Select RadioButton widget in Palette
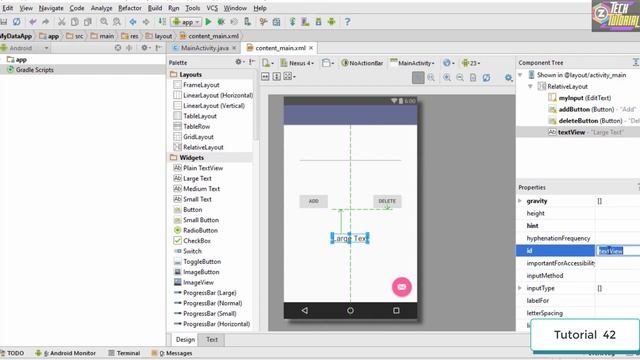The width and height of the screenshot is (640, 360). pyautogui.click(x=196, y=230)
